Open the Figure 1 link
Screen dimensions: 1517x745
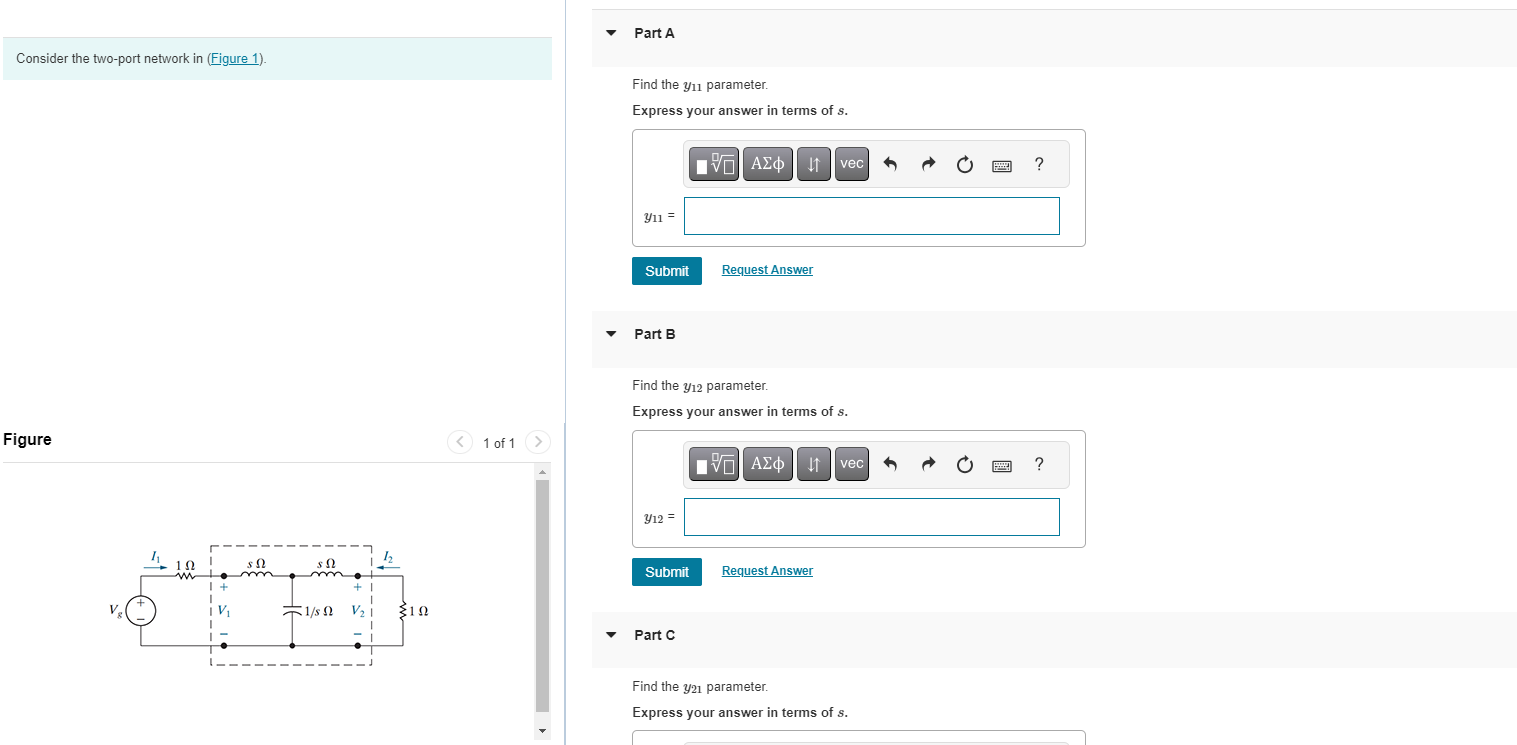[234, 58]
